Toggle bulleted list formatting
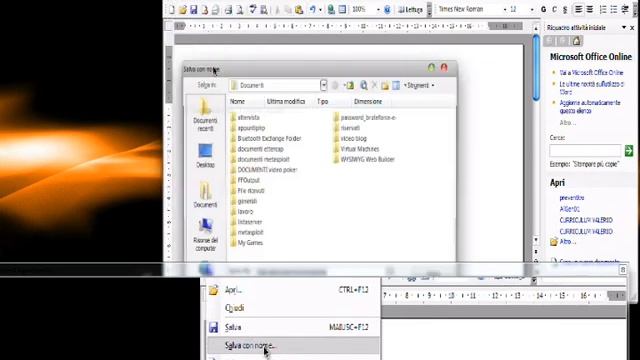 coord(614,9)
